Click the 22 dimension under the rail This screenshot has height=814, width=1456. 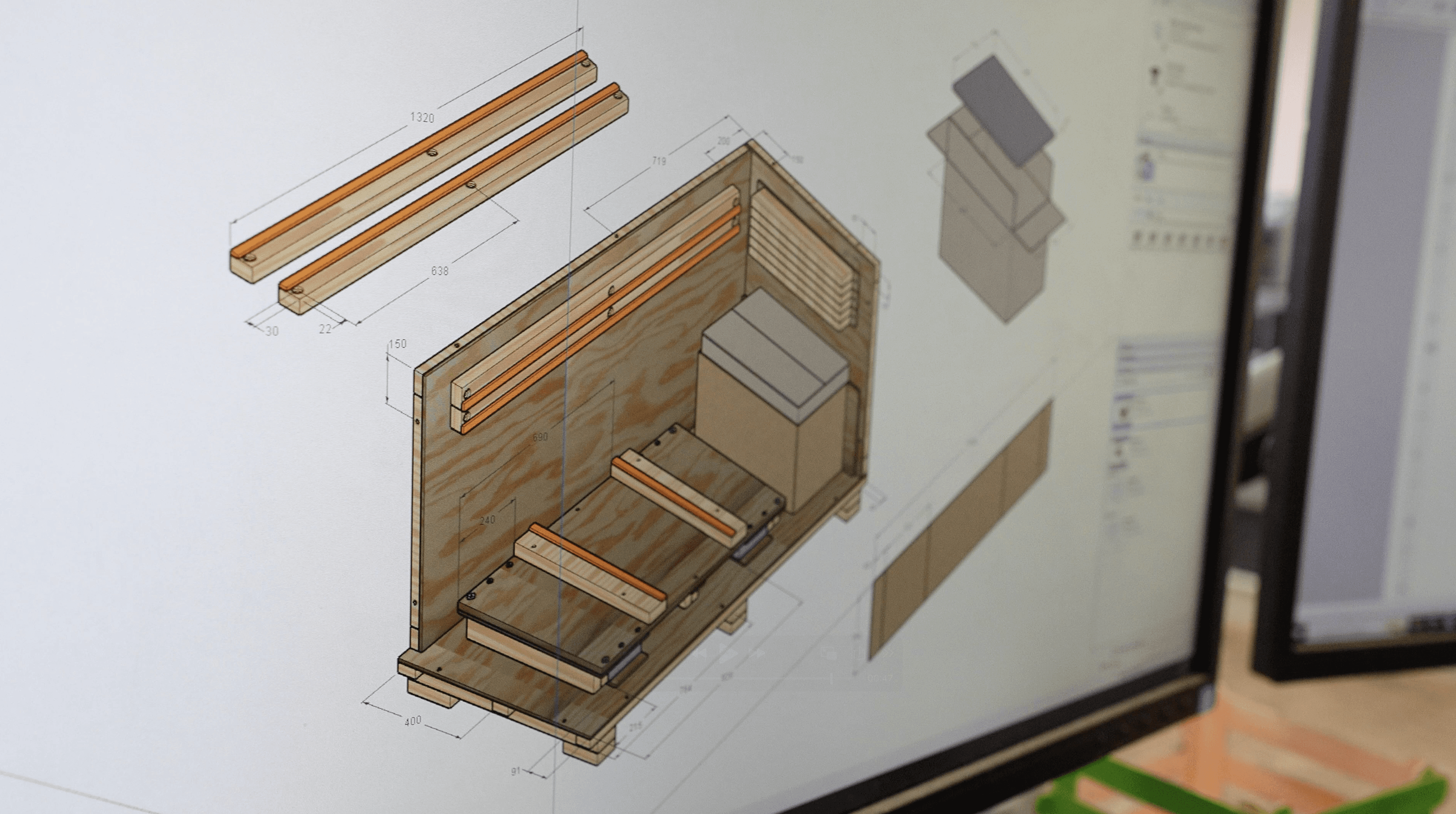(325, 329)
